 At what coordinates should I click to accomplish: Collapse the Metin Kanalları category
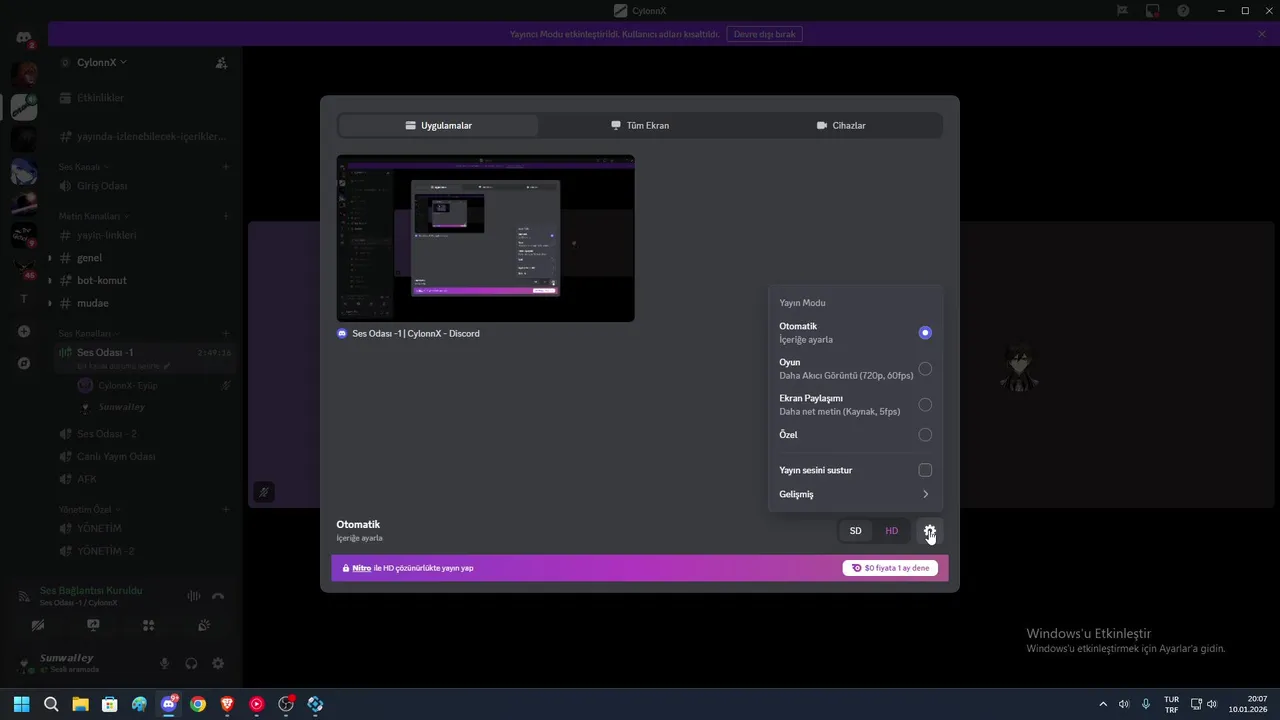click(93, 216)
